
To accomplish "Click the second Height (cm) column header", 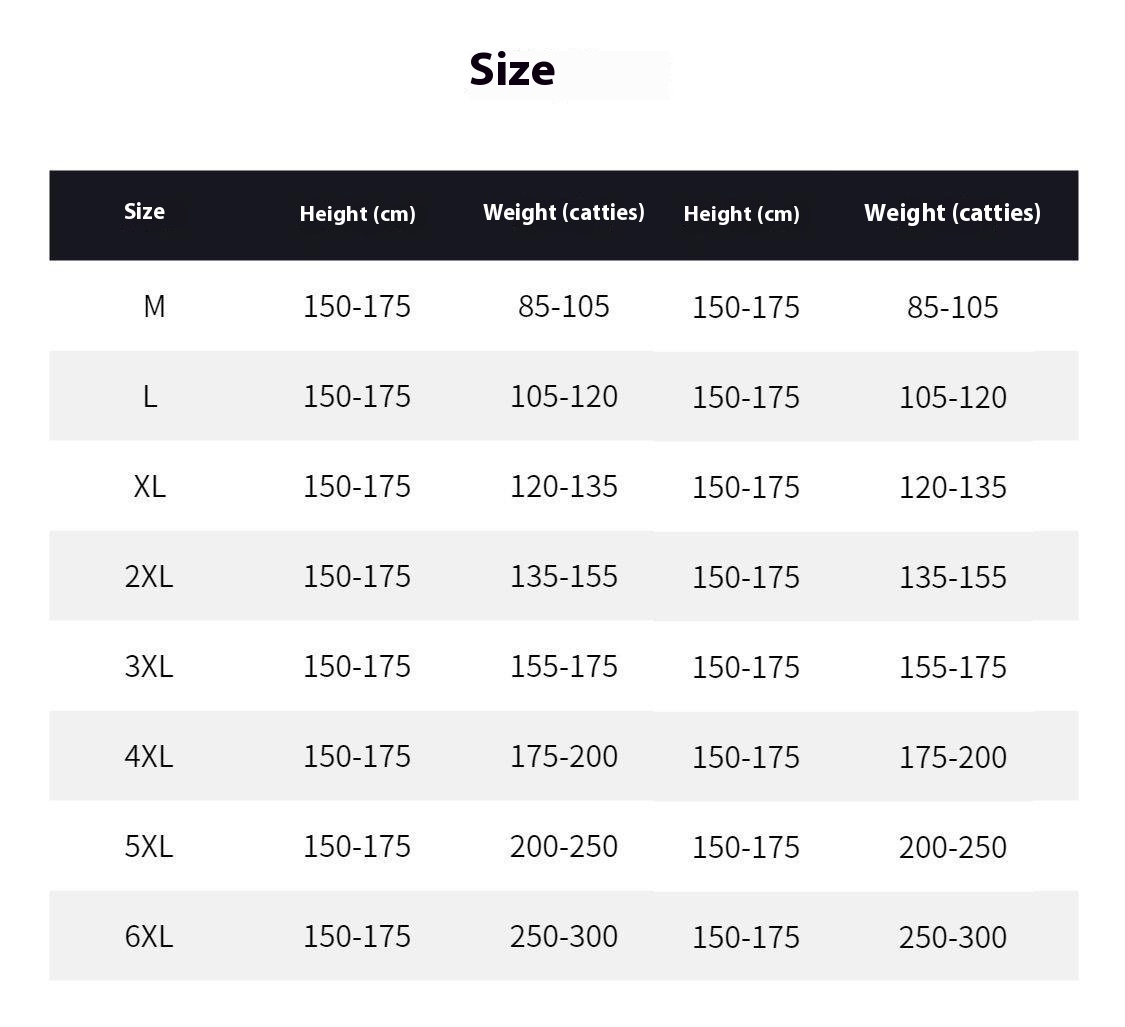I will point(741,213).
